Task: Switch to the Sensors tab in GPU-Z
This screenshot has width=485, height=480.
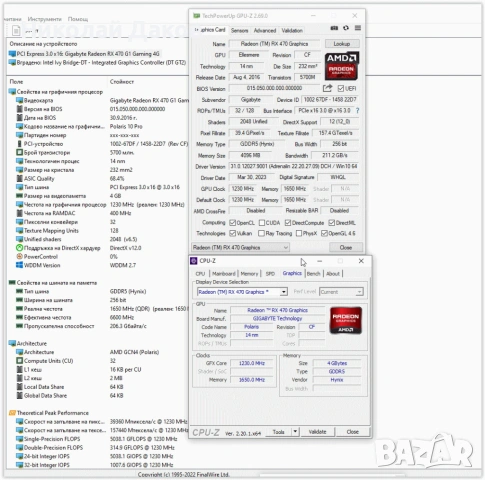Action: [239, 31]
